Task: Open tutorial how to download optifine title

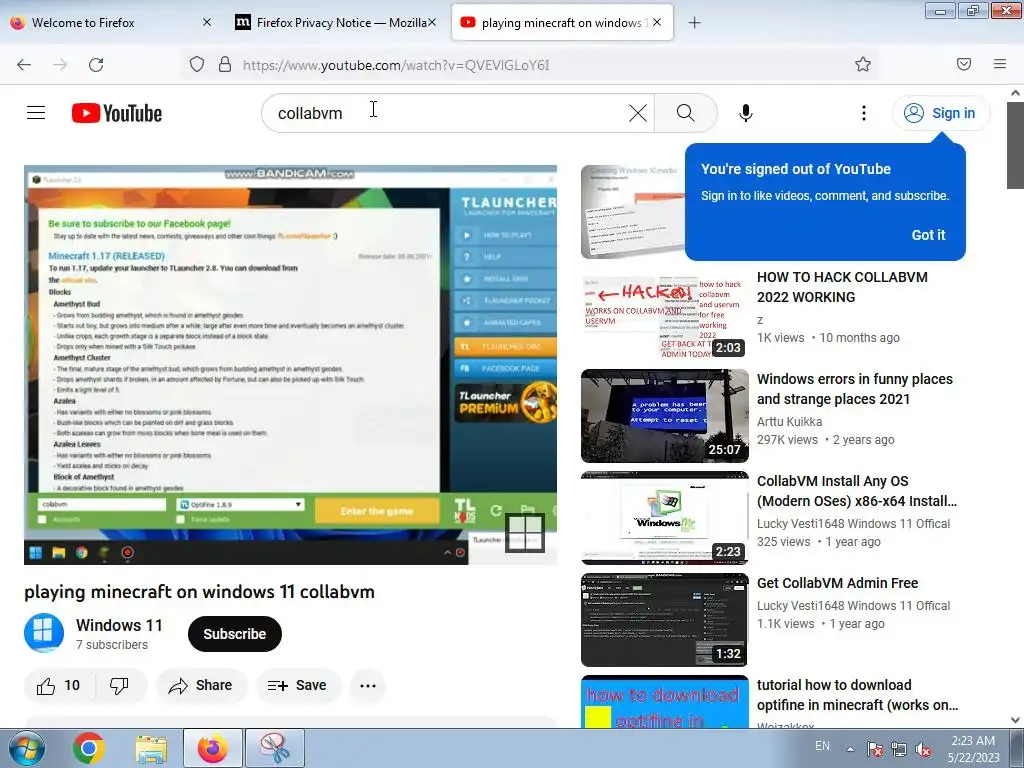Action: (857, 695)
